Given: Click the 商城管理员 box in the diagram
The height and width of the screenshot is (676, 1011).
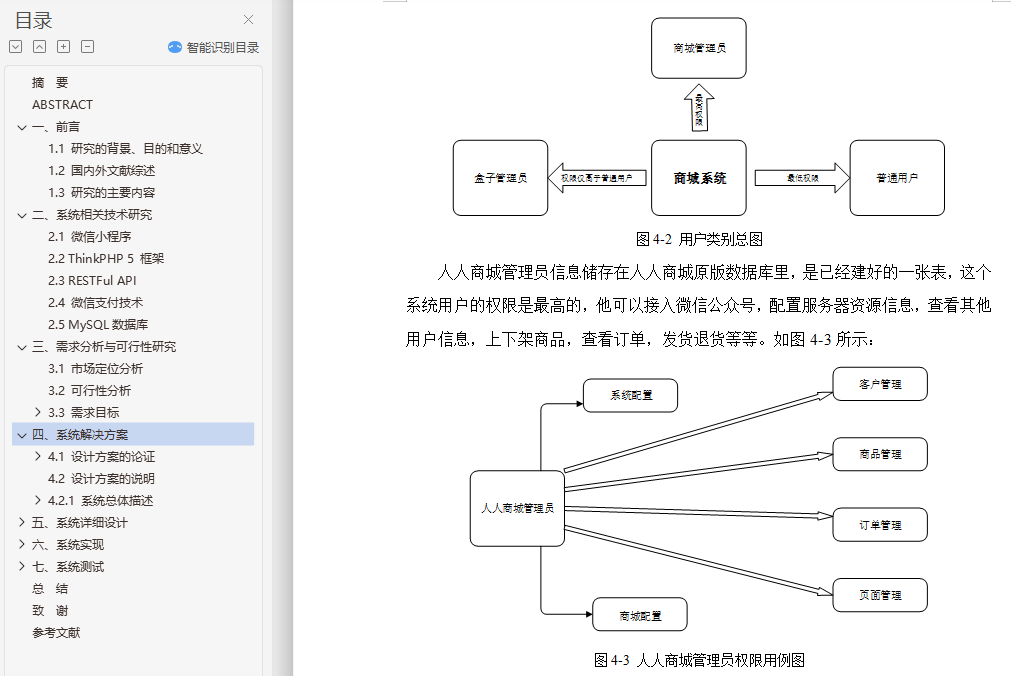Looking at the screenshot, I should pos(699,48).
